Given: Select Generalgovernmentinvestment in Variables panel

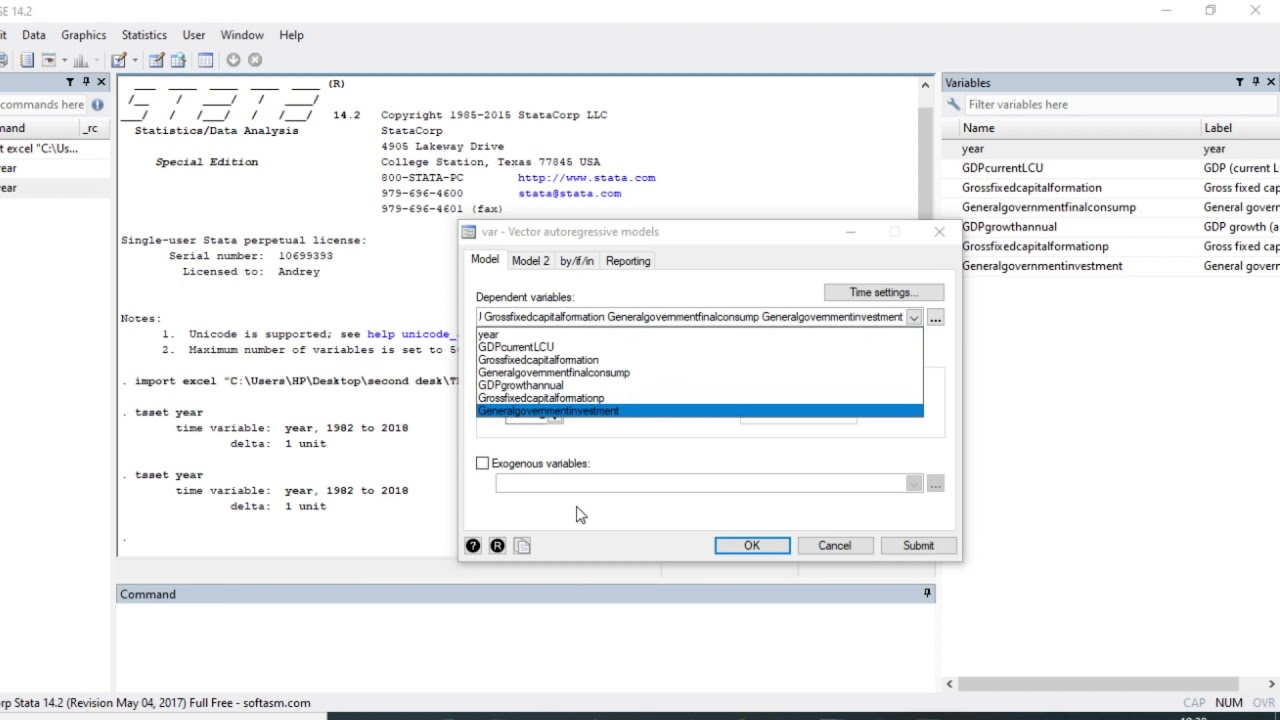Looking at the screenshot, I should 1042,266.
